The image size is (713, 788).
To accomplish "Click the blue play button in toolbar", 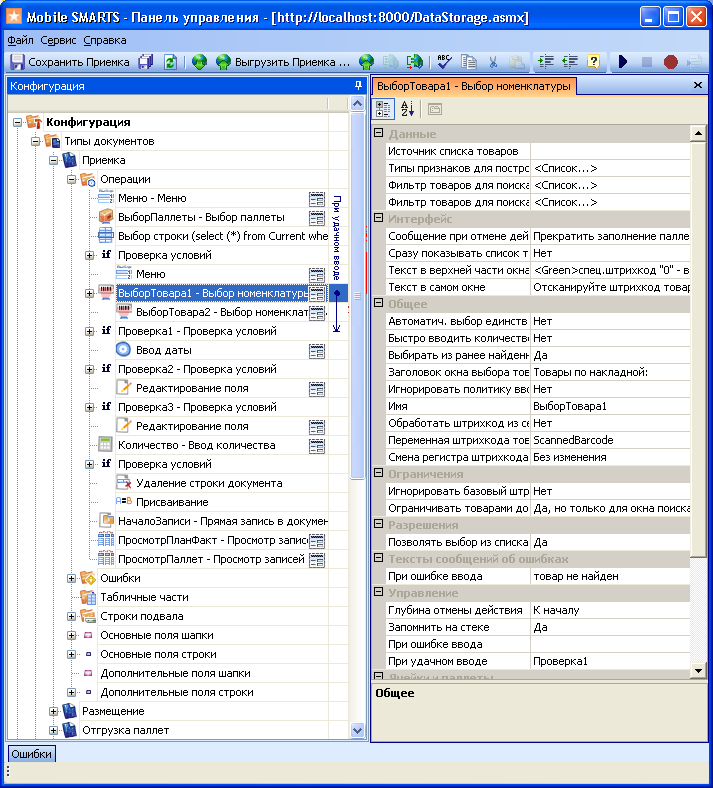I will [623, 62].
